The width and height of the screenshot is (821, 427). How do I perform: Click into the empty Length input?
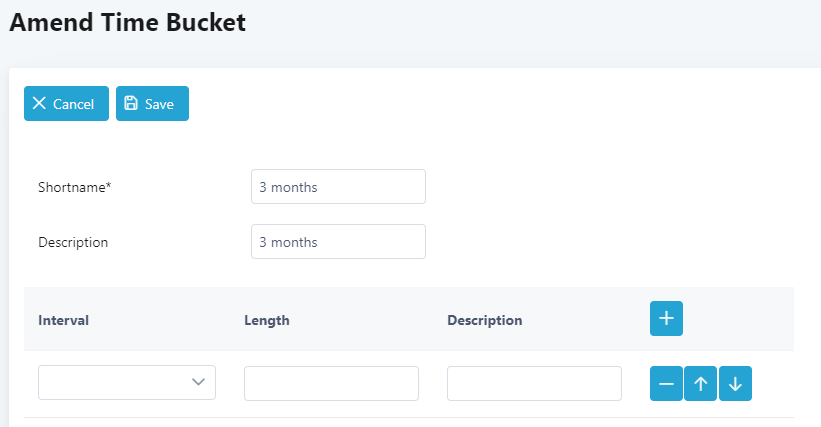tap(331, 384)
